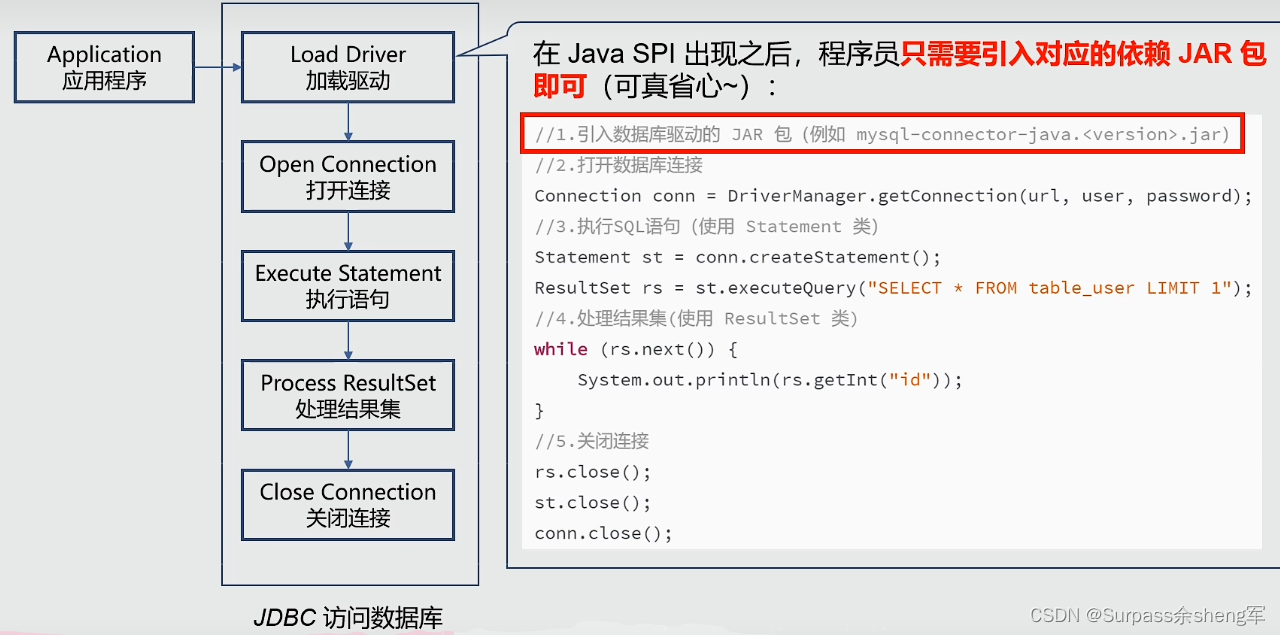Click the Execute Statement 执行语句 node
The height and width of the screenshot is (635, 1280).
(347, 286)
